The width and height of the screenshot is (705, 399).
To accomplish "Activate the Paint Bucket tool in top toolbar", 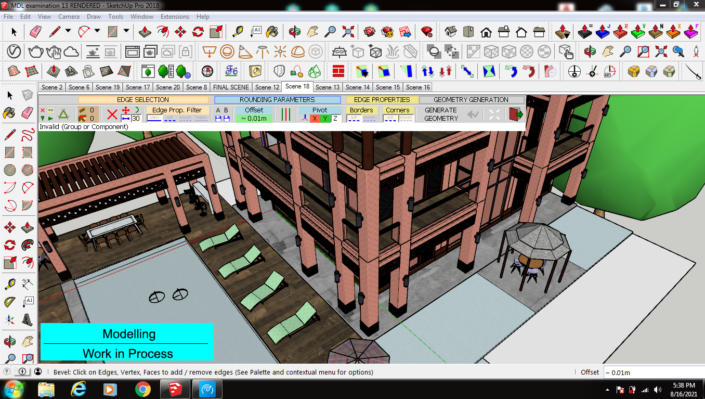I will coord(272,32).
